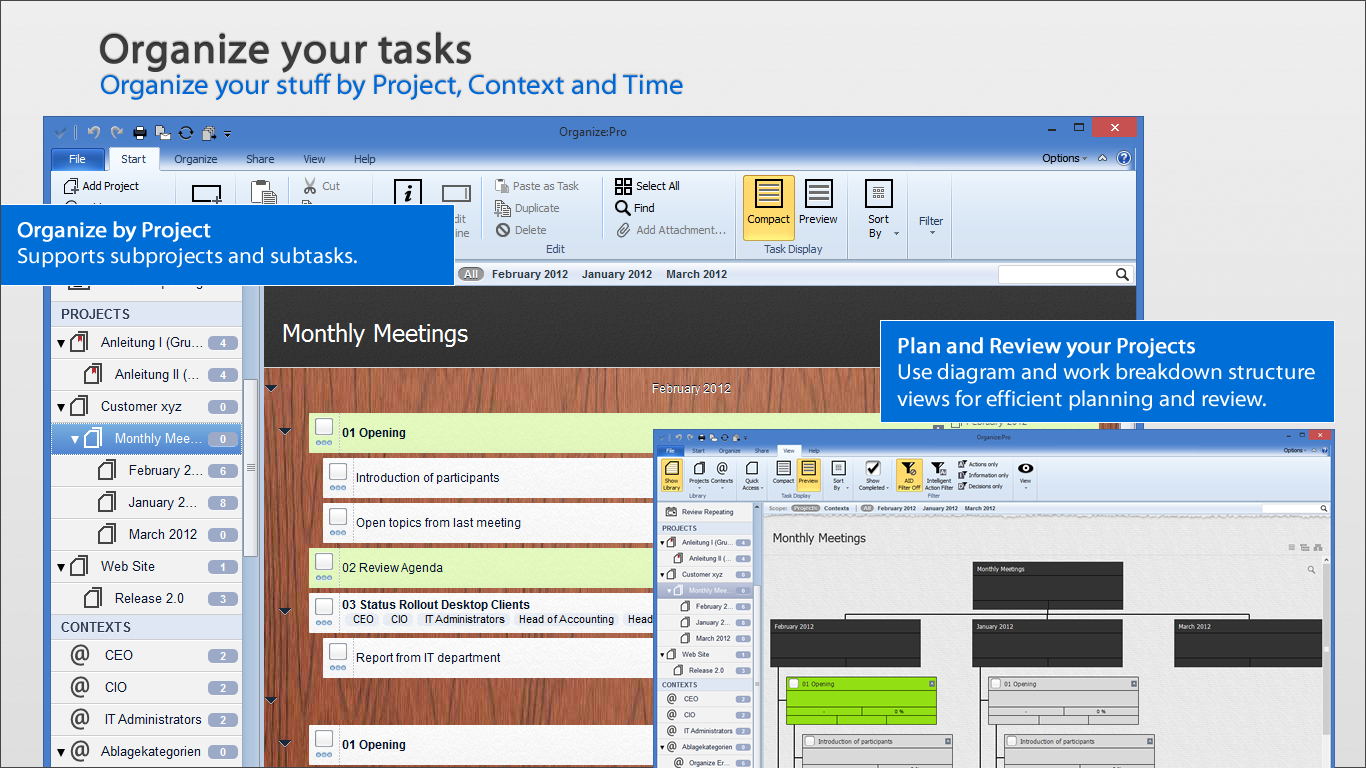Click the Duplicate command

point(527,208)
